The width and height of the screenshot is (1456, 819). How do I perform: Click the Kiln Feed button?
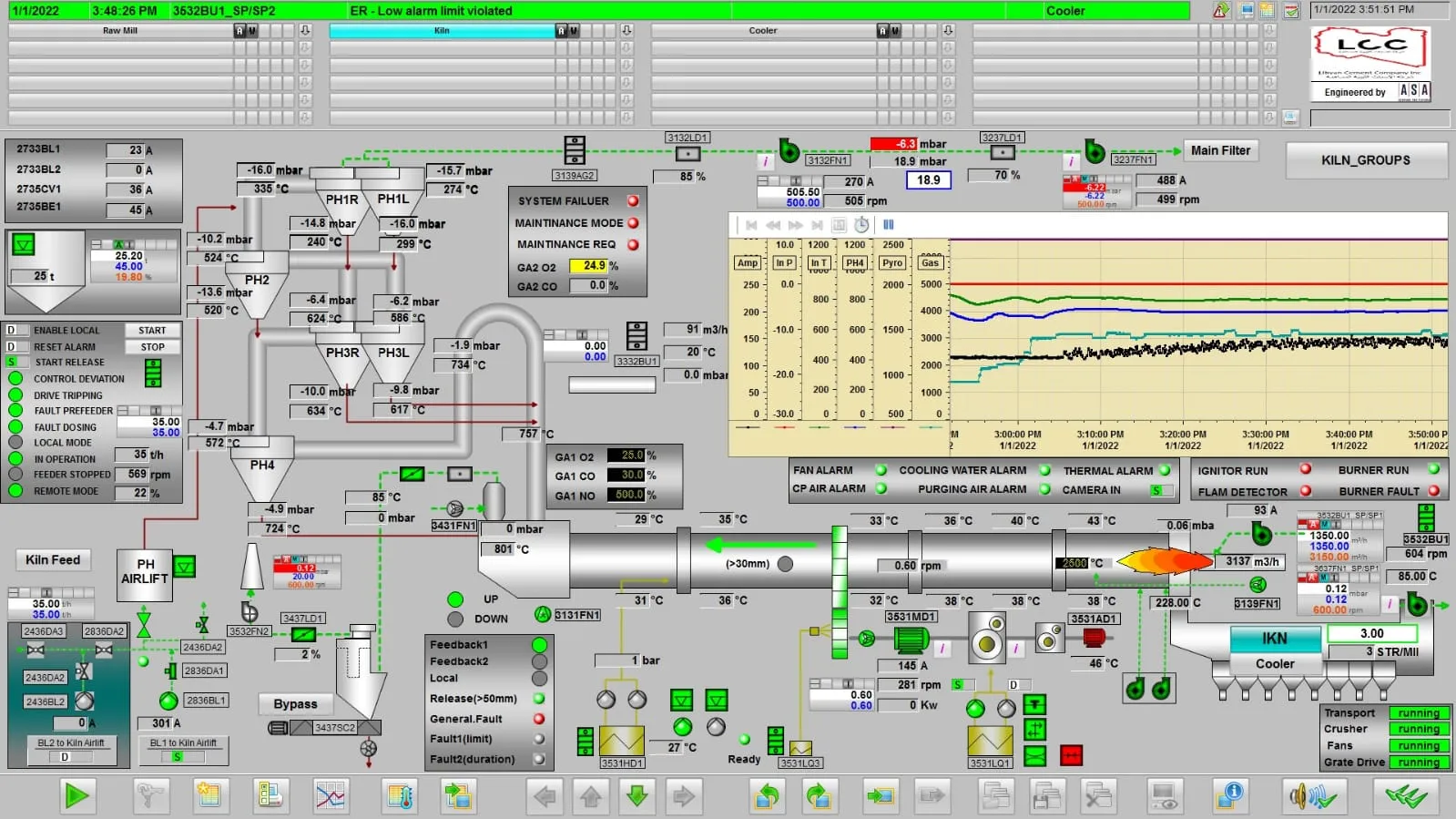point(53,559)
